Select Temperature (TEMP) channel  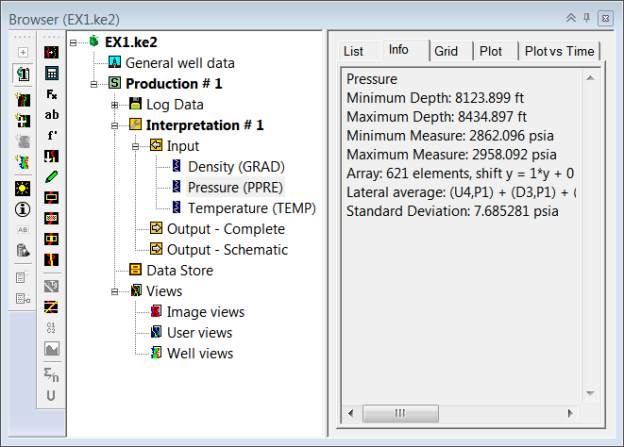point(252,208)
